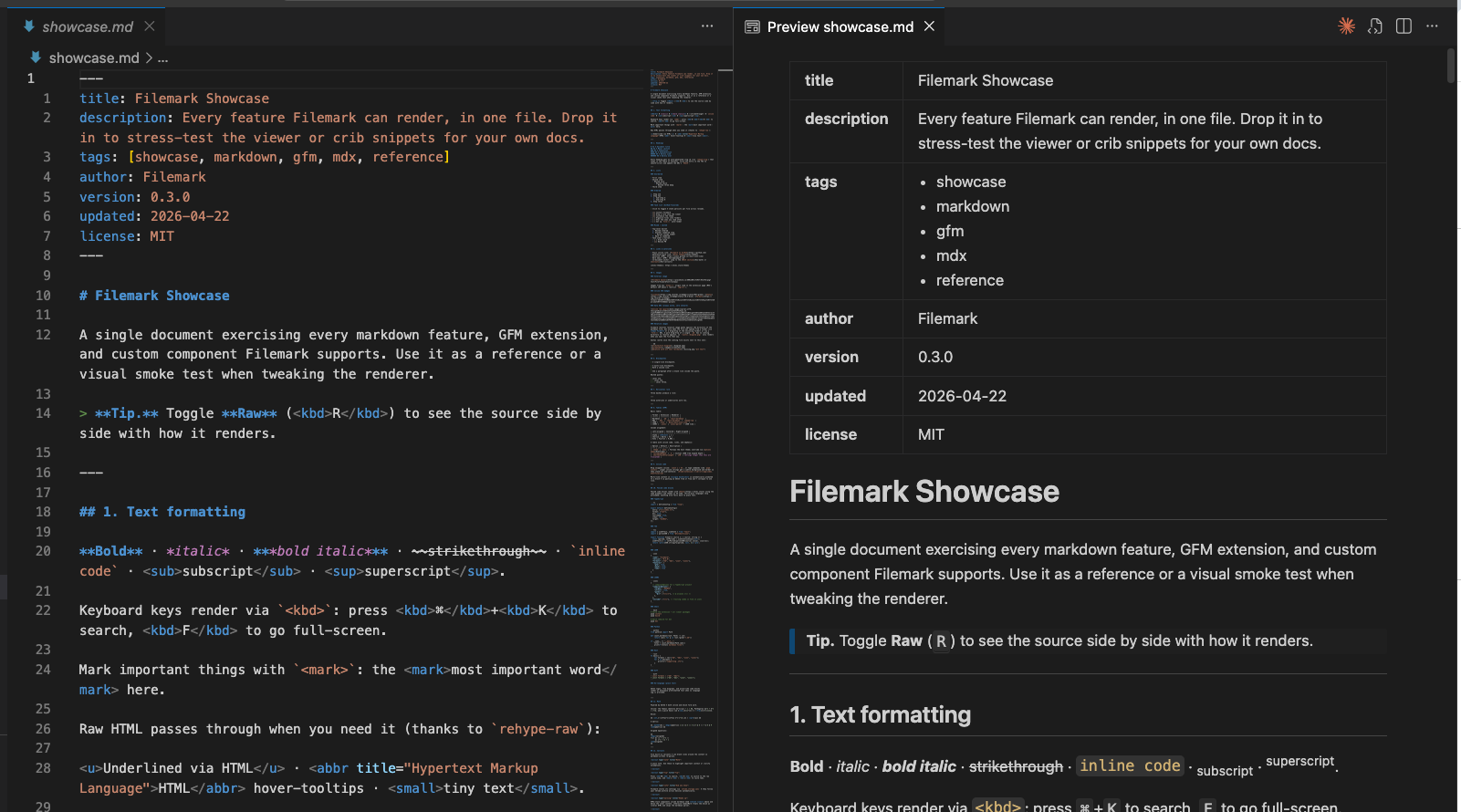
Task: Click line number 28 in the gutter
Action: click(43, 768)
